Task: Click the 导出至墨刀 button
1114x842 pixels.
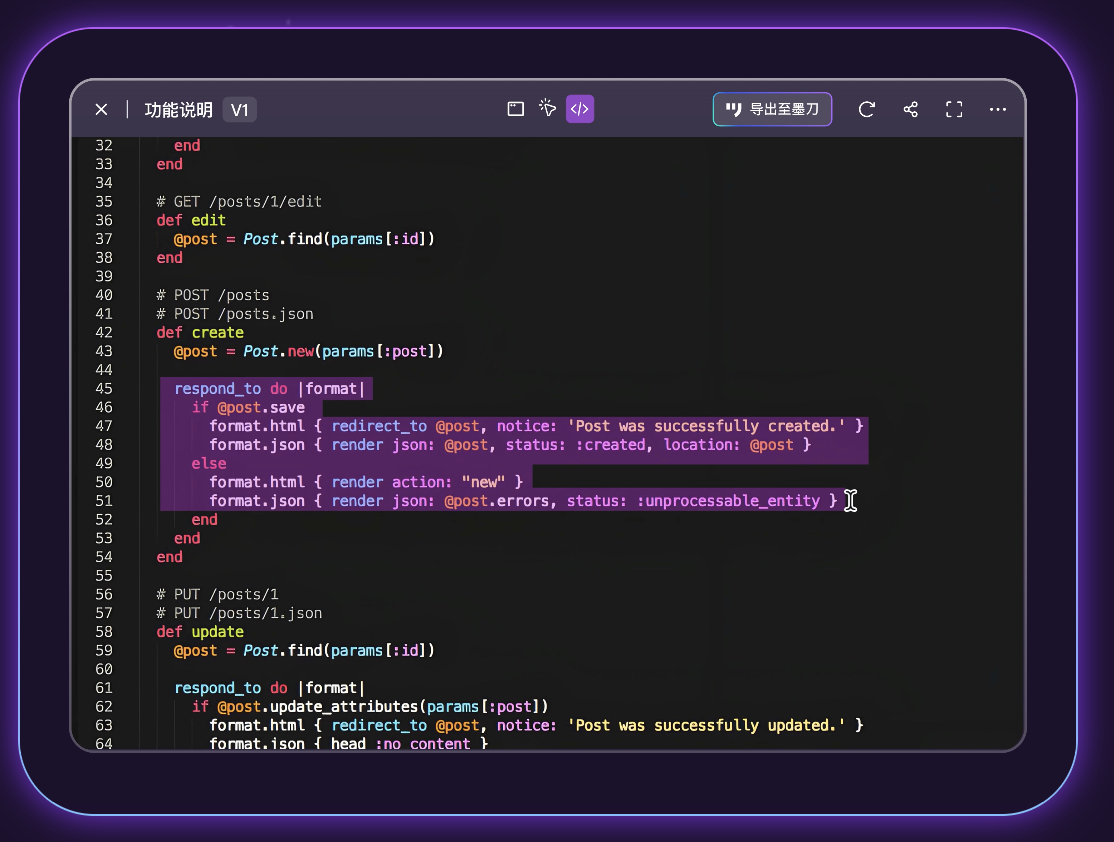Action: point(772,109)
